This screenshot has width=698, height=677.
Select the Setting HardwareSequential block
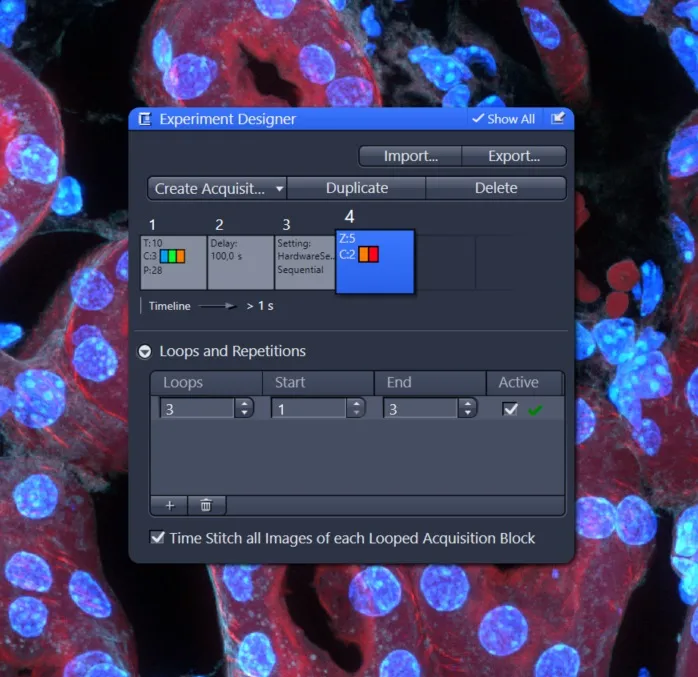[305, 263]
